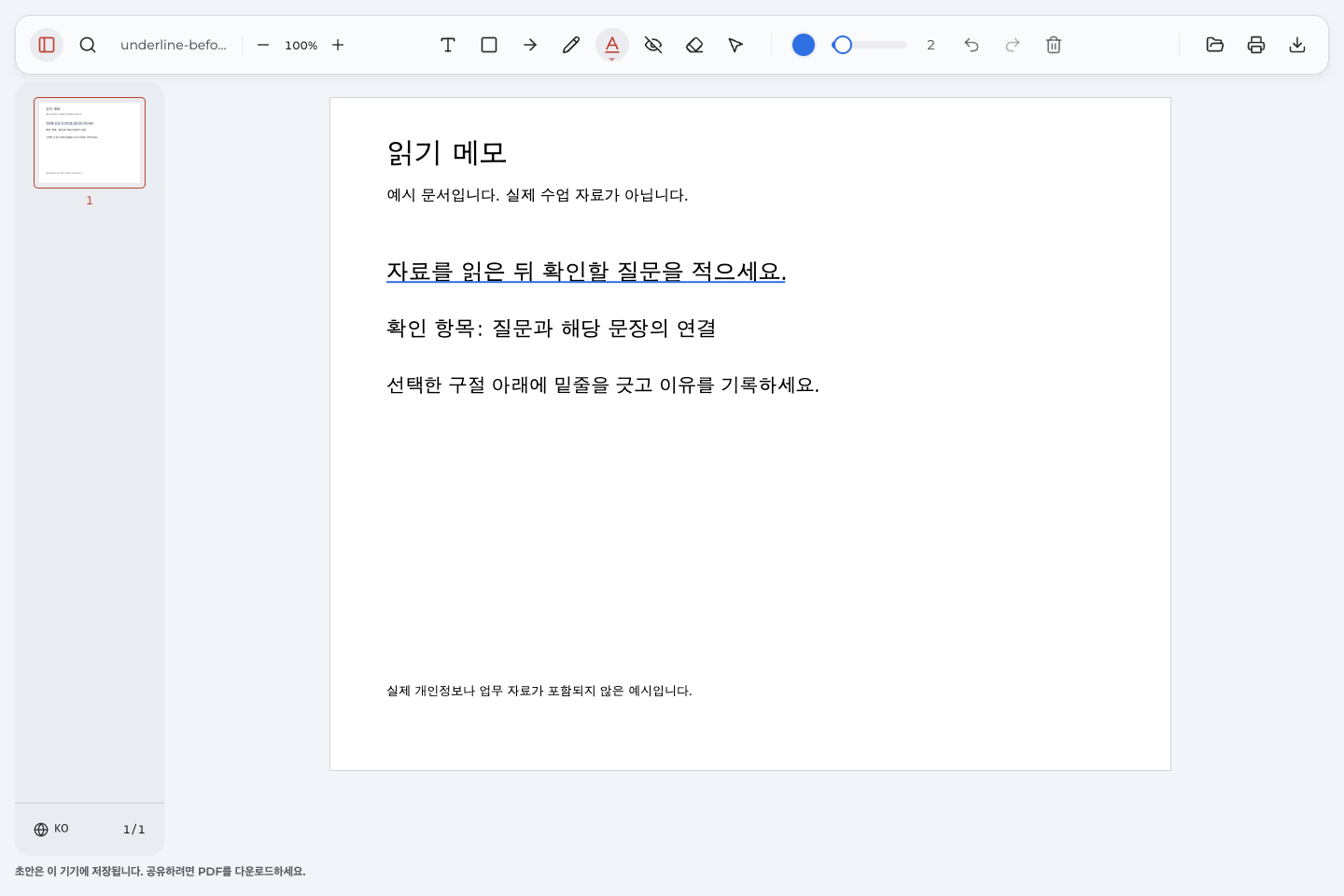Click the sentence starting 선택한 구절

coord(603,385)
